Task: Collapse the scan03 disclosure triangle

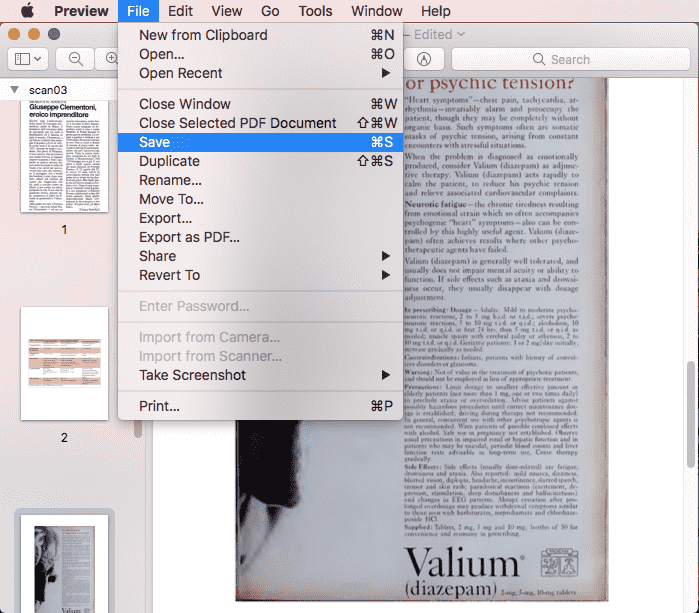Action: pos(14,90)
